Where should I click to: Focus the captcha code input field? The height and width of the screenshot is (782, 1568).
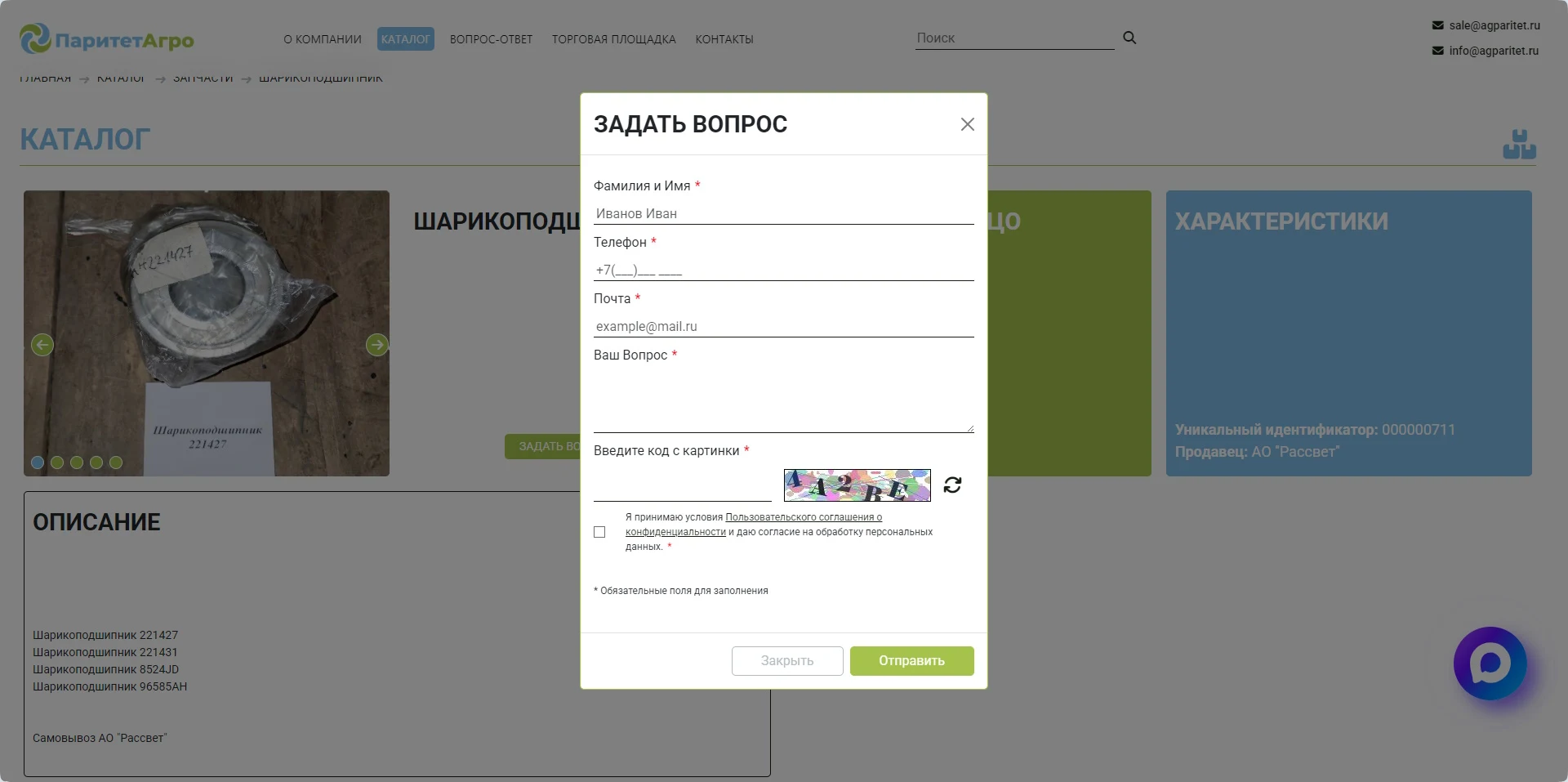click(x=683, y=487)
